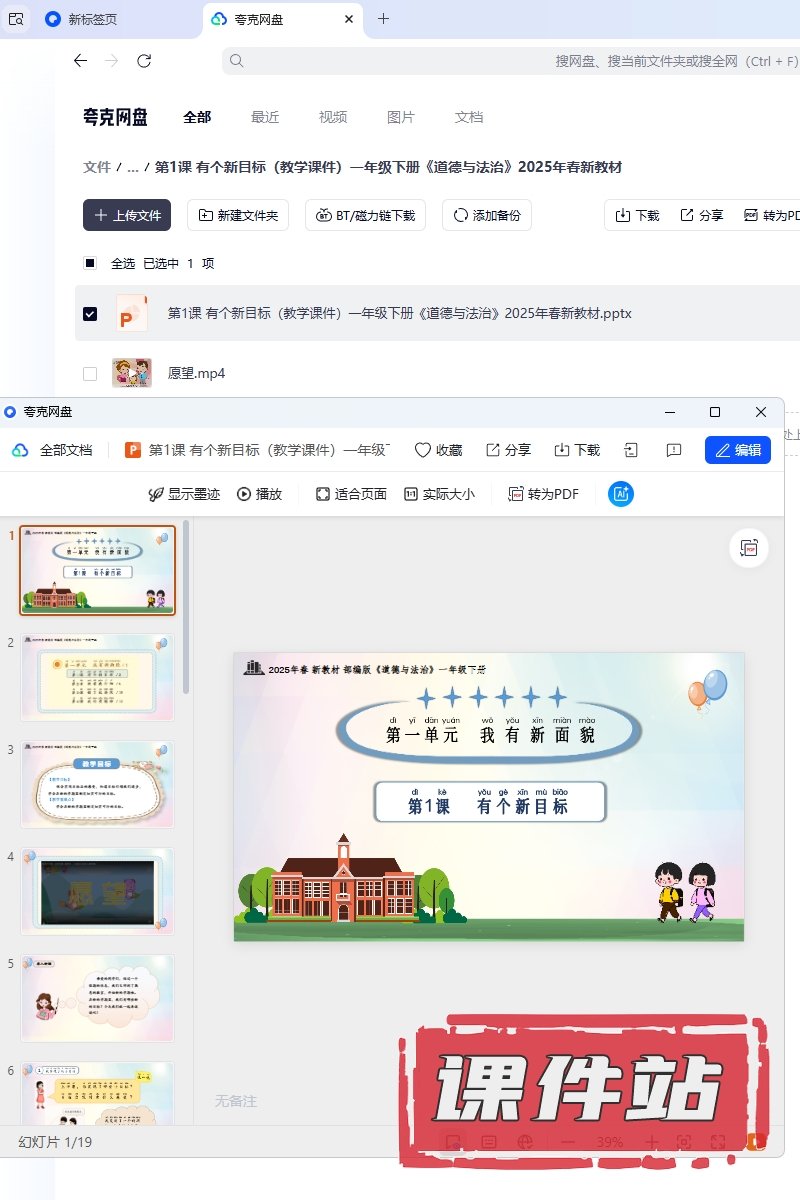Screen dimensions: 800x1200
Task: Expand the breadcrumb ellipsis path
Action: tap(133, 167)
